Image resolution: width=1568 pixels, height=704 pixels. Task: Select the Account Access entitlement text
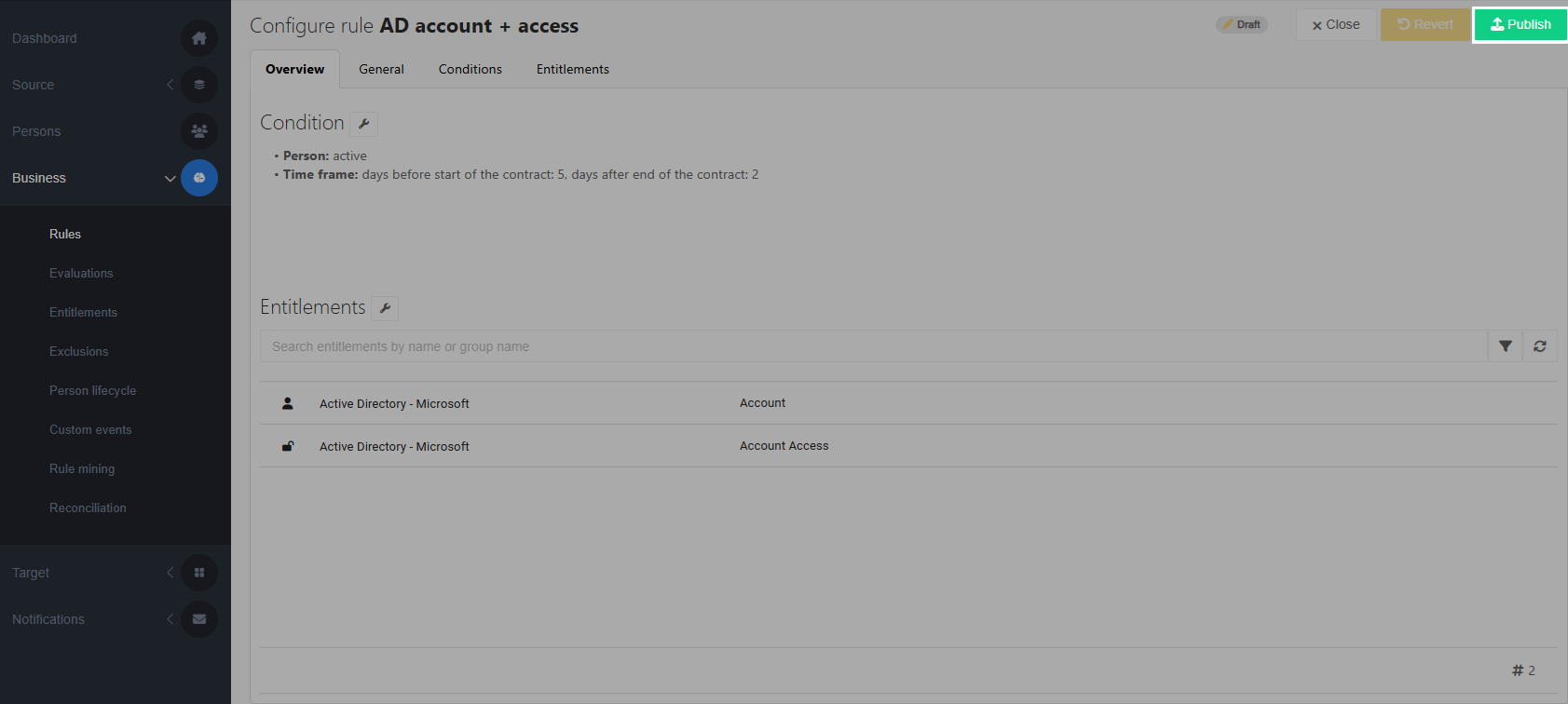[x=784, y=446]
